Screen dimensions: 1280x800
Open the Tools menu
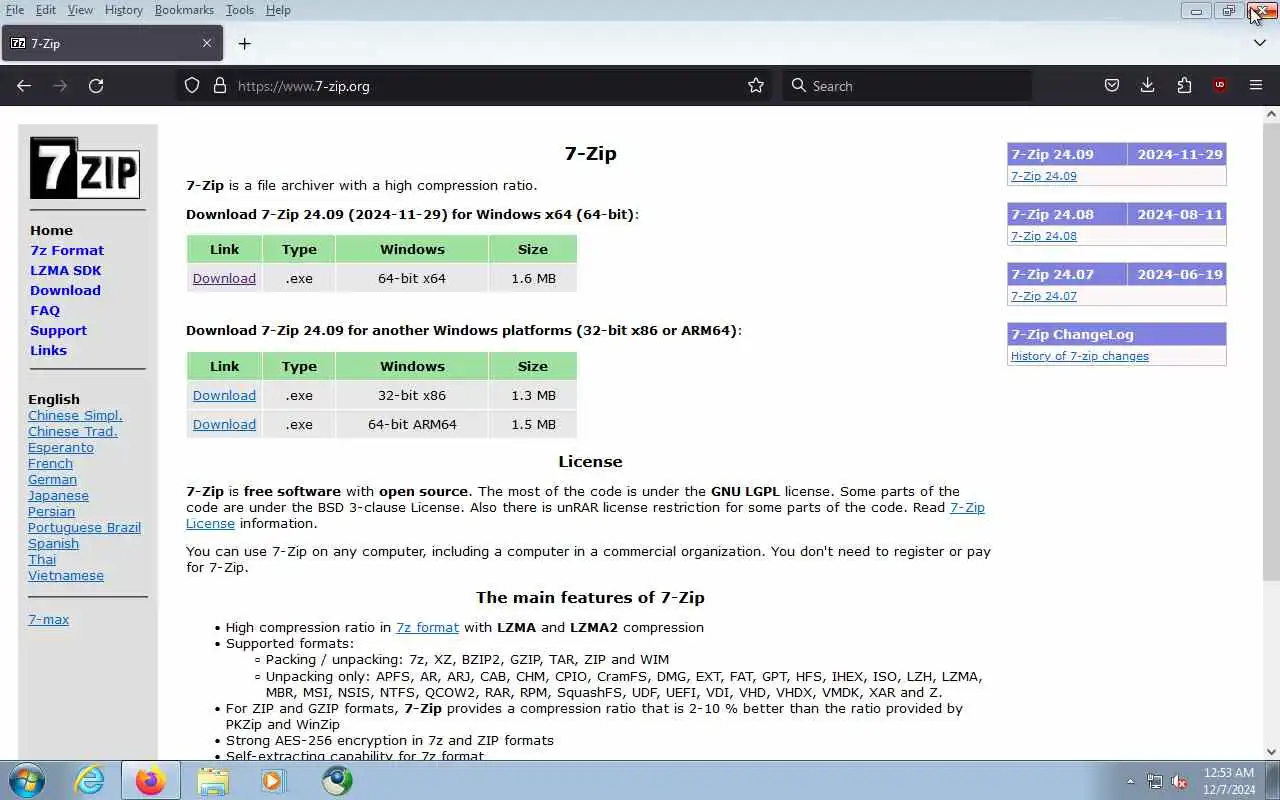[240, 10]
